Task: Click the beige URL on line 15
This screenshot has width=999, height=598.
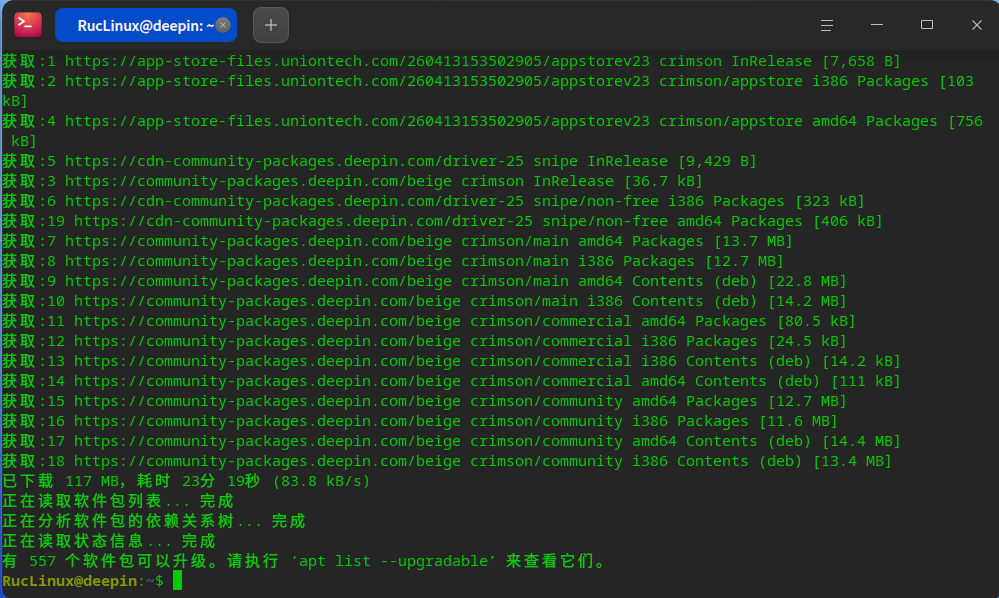Action: click(267, 401)
